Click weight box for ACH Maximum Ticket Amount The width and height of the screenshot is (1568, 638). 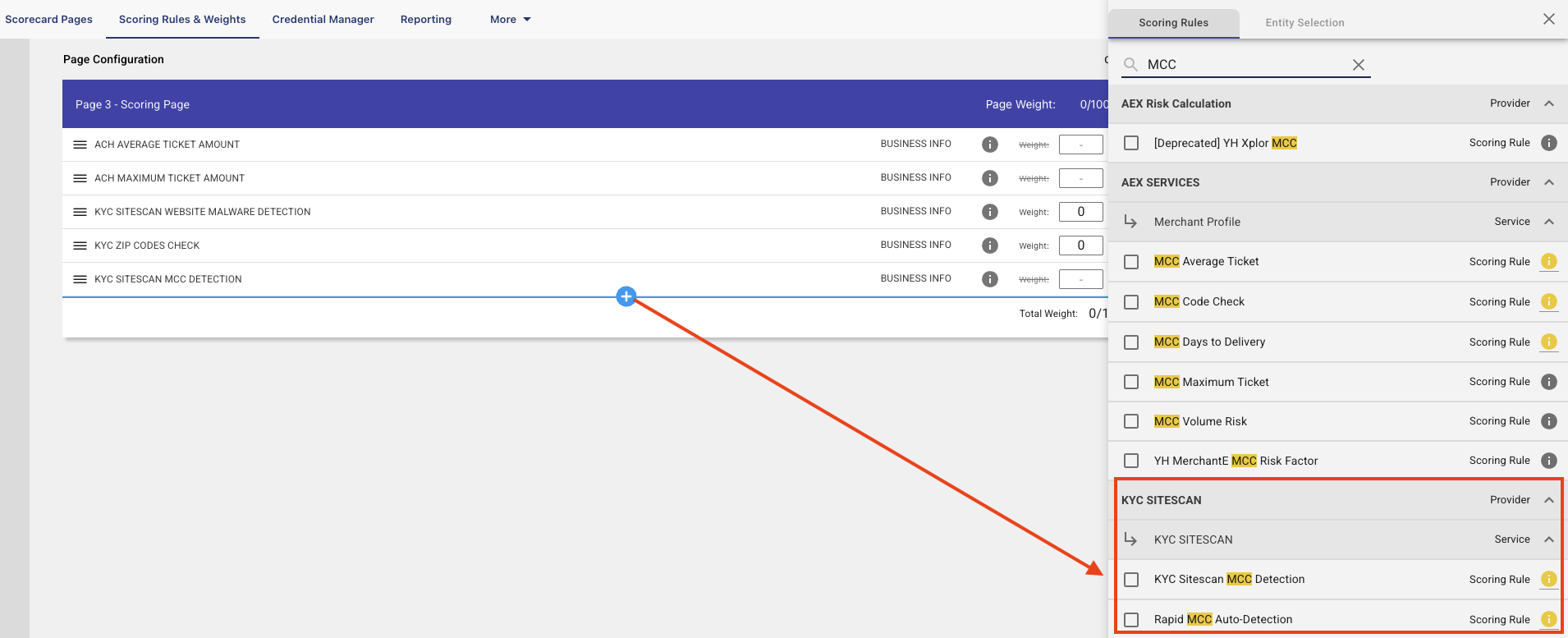(1080, 178)
